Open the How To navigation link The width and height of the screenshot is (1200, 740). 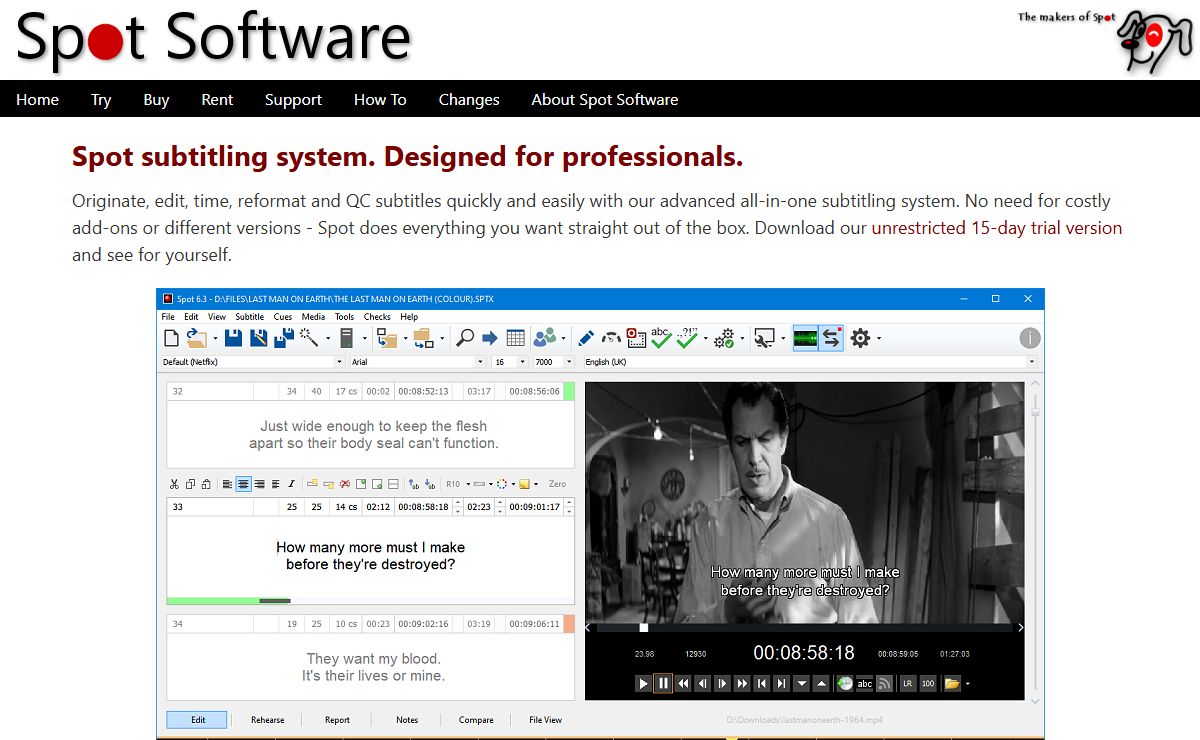tap(380, 99)
